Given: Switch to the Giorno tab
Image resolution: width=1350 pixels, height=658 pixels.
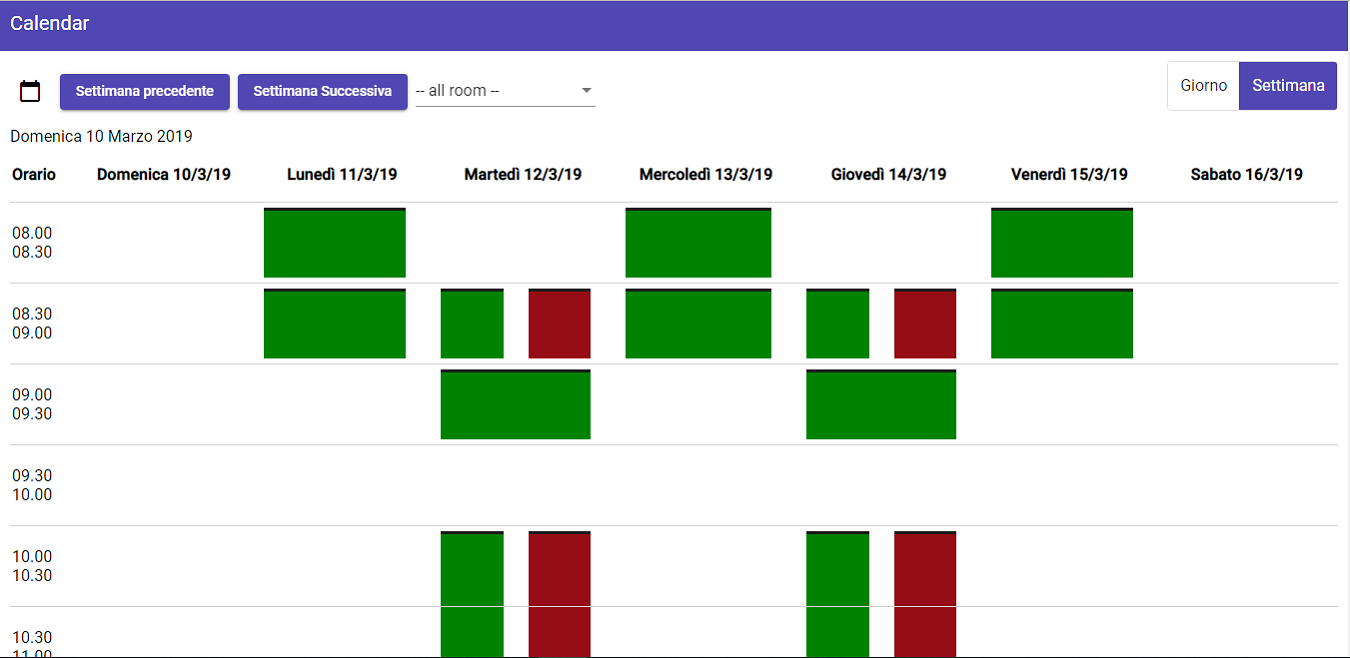Looking at the screenshot, I should (x=1203, y=85).
